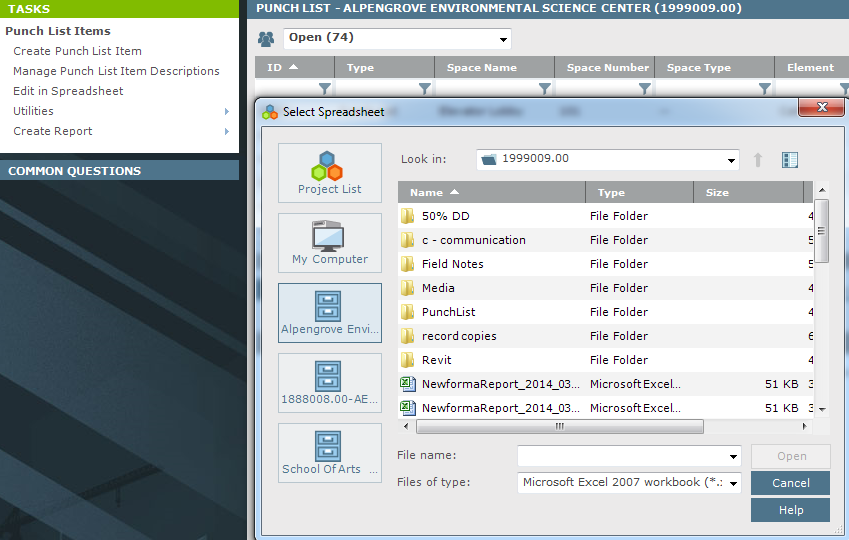This screenshot has height=540, width=849.
Task: Click the disabled Open button
Action: [791, 457]
